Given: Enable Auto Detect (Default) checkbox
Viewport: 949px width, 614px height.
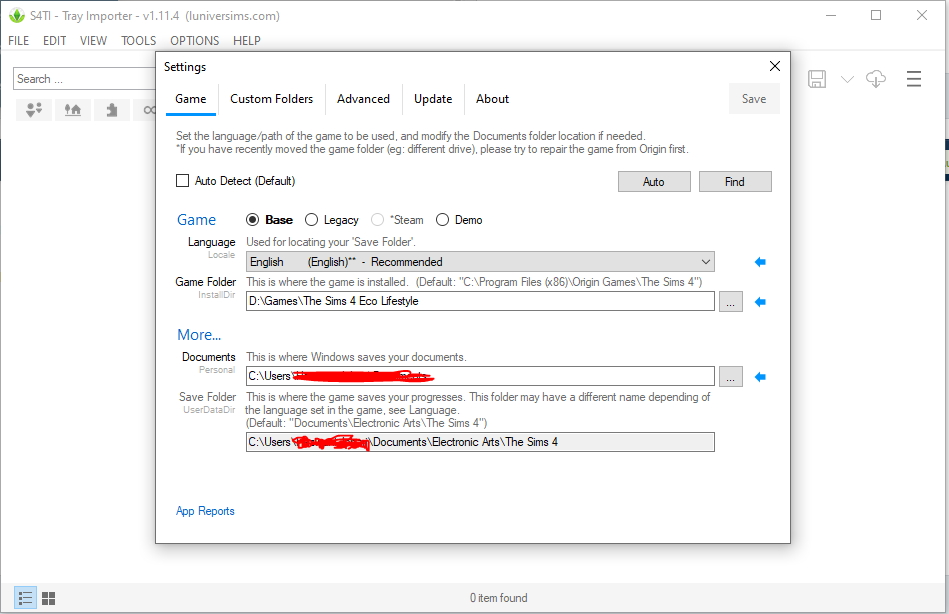Looking at the screenshot, I should pyautogui.click(x=182, y=180).
